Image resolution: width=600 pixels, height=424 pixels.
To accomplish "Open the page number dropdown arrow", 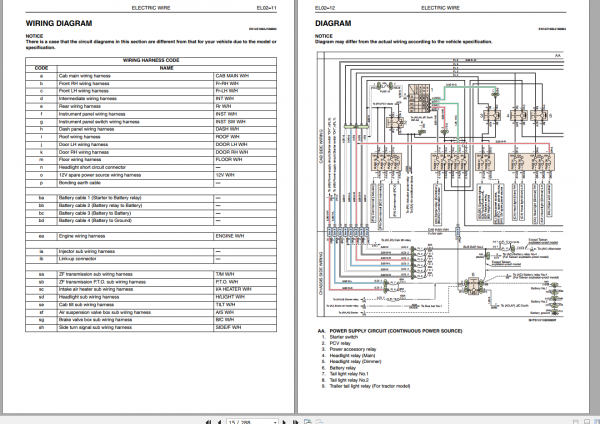I will pyautogui.click(x=276, y=422).
